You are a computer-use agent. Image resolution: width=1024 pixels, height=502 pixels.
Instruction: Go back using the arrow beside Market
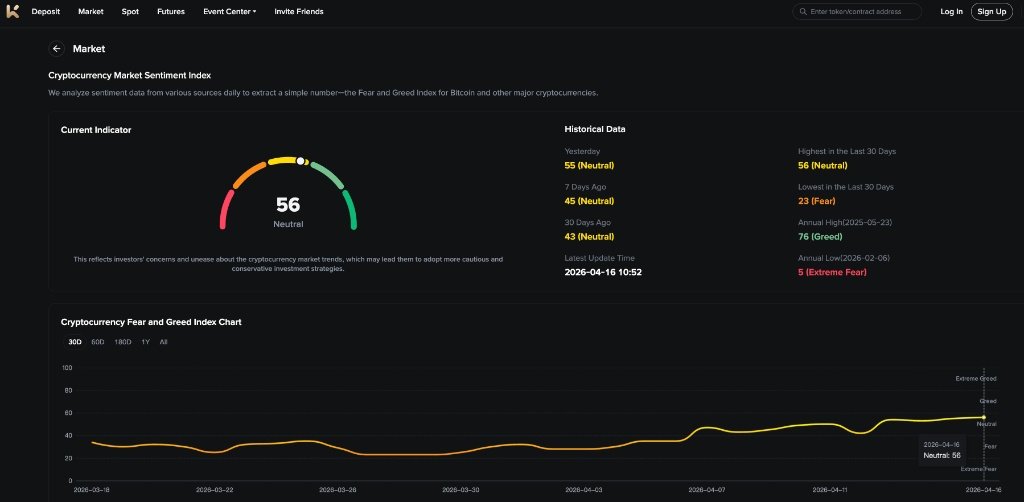pyautogui.click(x=57, y=48)
